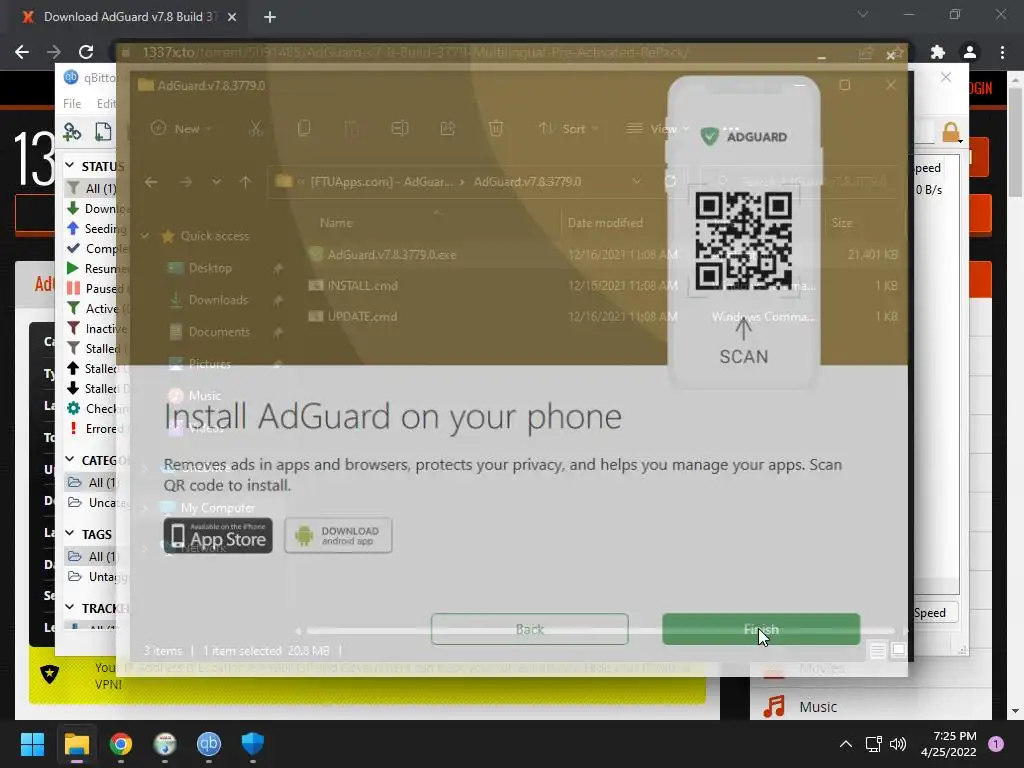Viewport: 1024px width, 768px height.
Task: Select the Active status filter
Action: coord(95,308)
